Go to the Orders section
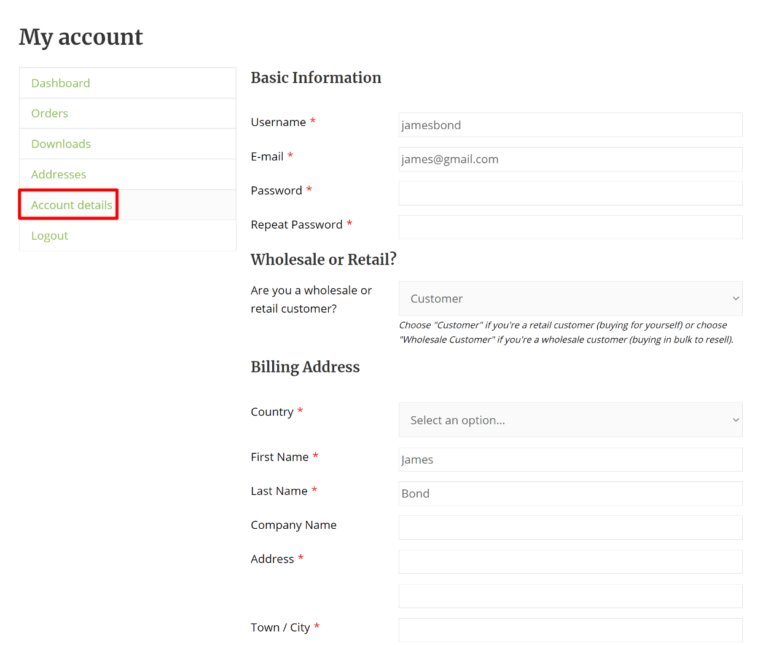Viewport: 768px width, 645px height. 49,113
